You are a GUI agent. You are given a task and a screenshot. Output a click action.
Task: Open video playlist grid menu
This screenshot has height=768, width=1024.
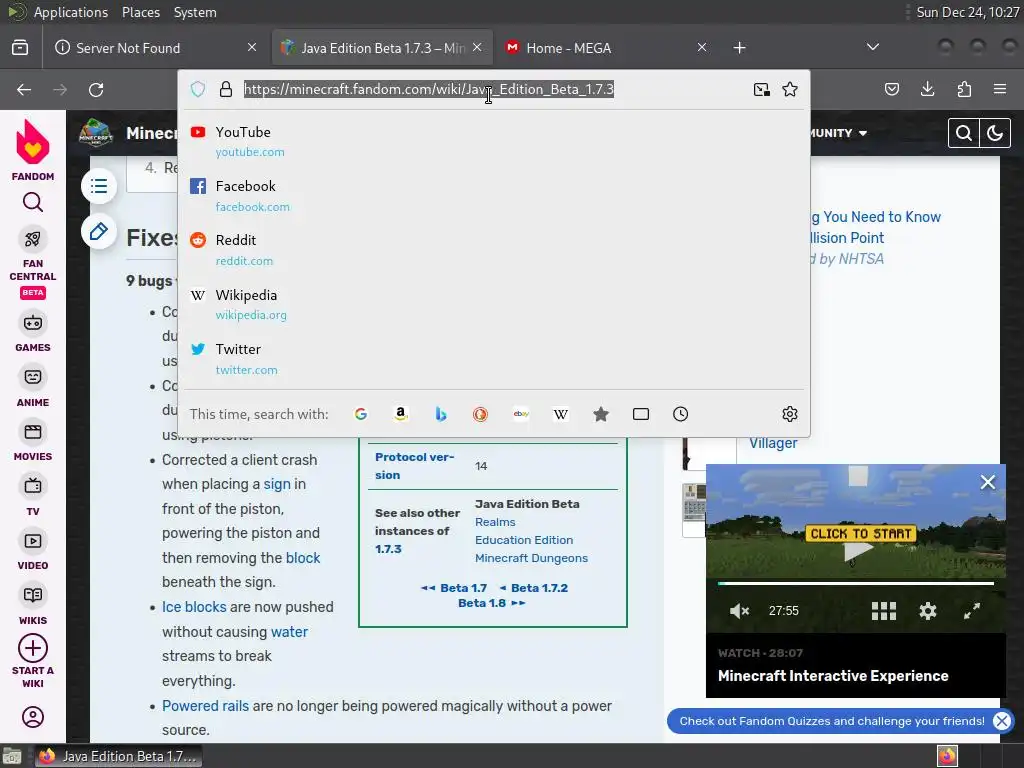coord(884,611)
